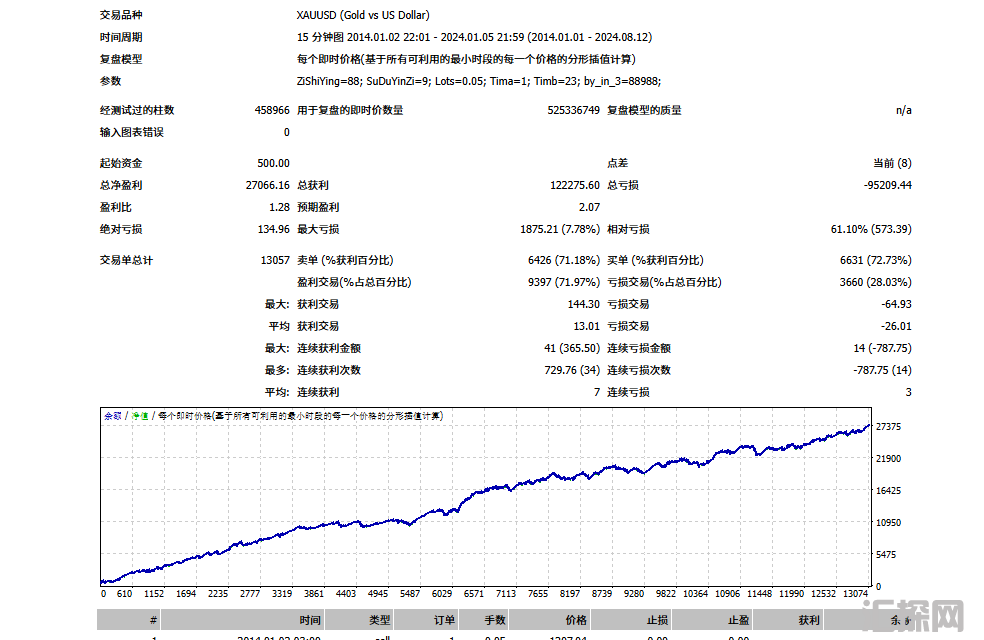Click the gross profit value 122275.60

pyautogui.click(x=575, y=185)
